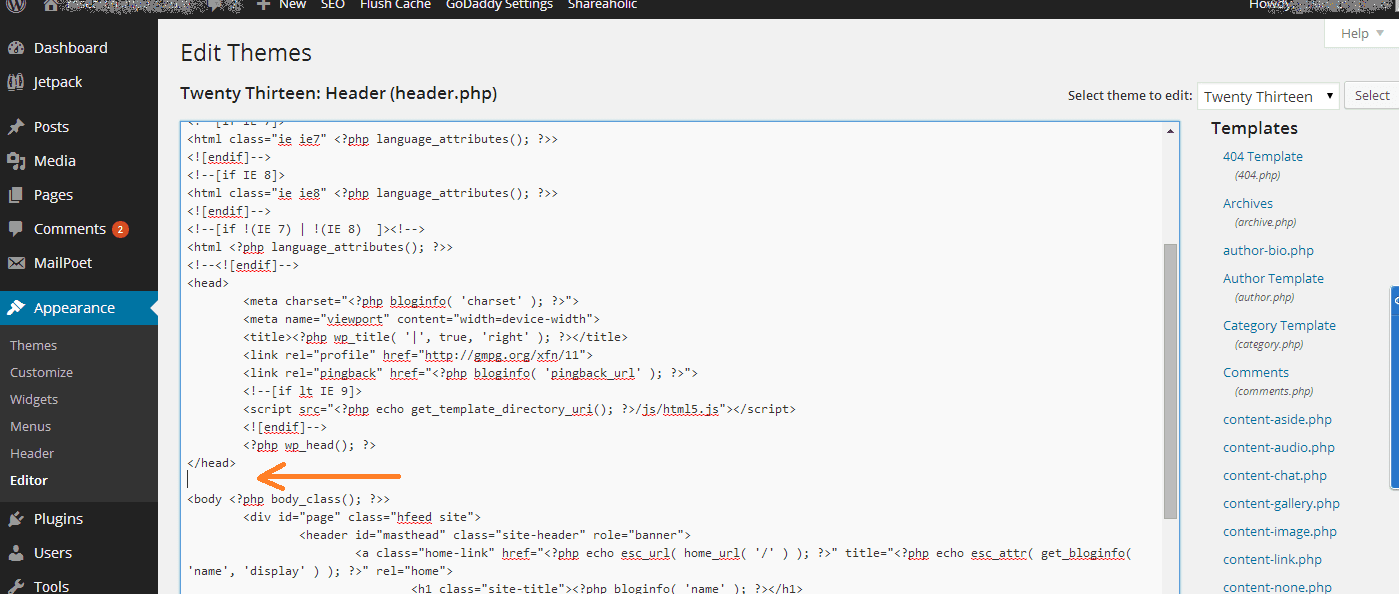Open the Widgets submenu item

pos(34,399)
